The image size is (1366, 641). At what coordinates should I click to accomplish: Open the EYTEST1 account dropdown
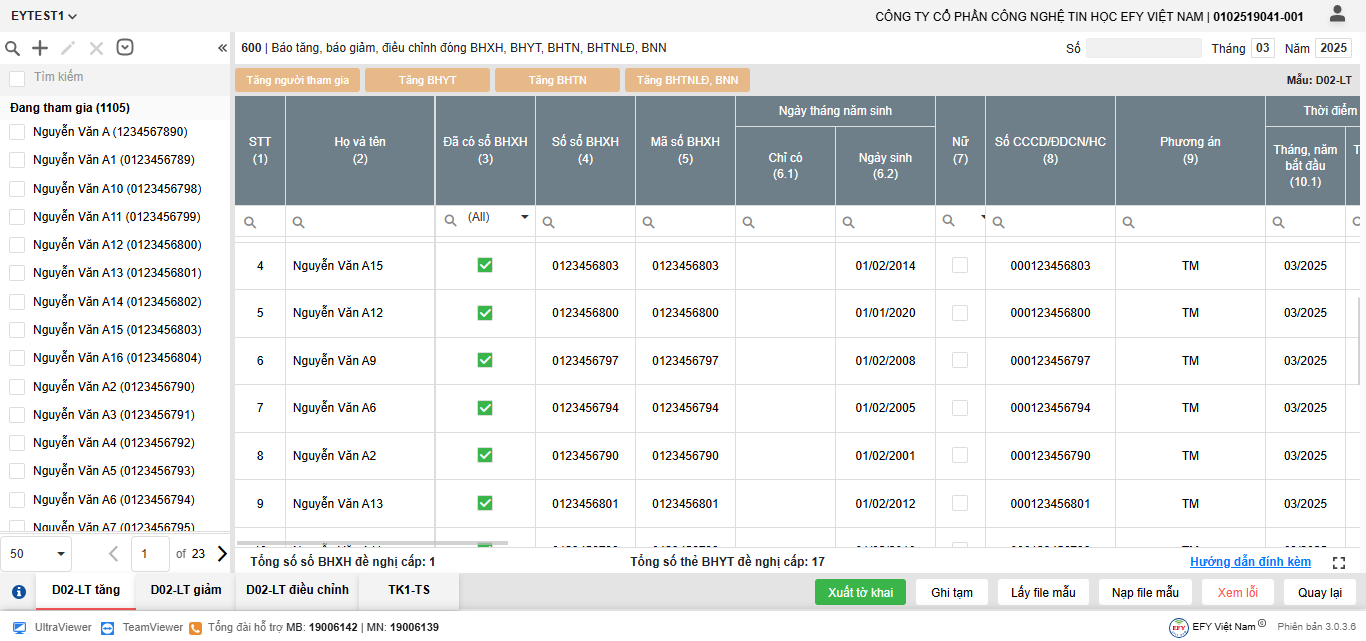[44, 16]
